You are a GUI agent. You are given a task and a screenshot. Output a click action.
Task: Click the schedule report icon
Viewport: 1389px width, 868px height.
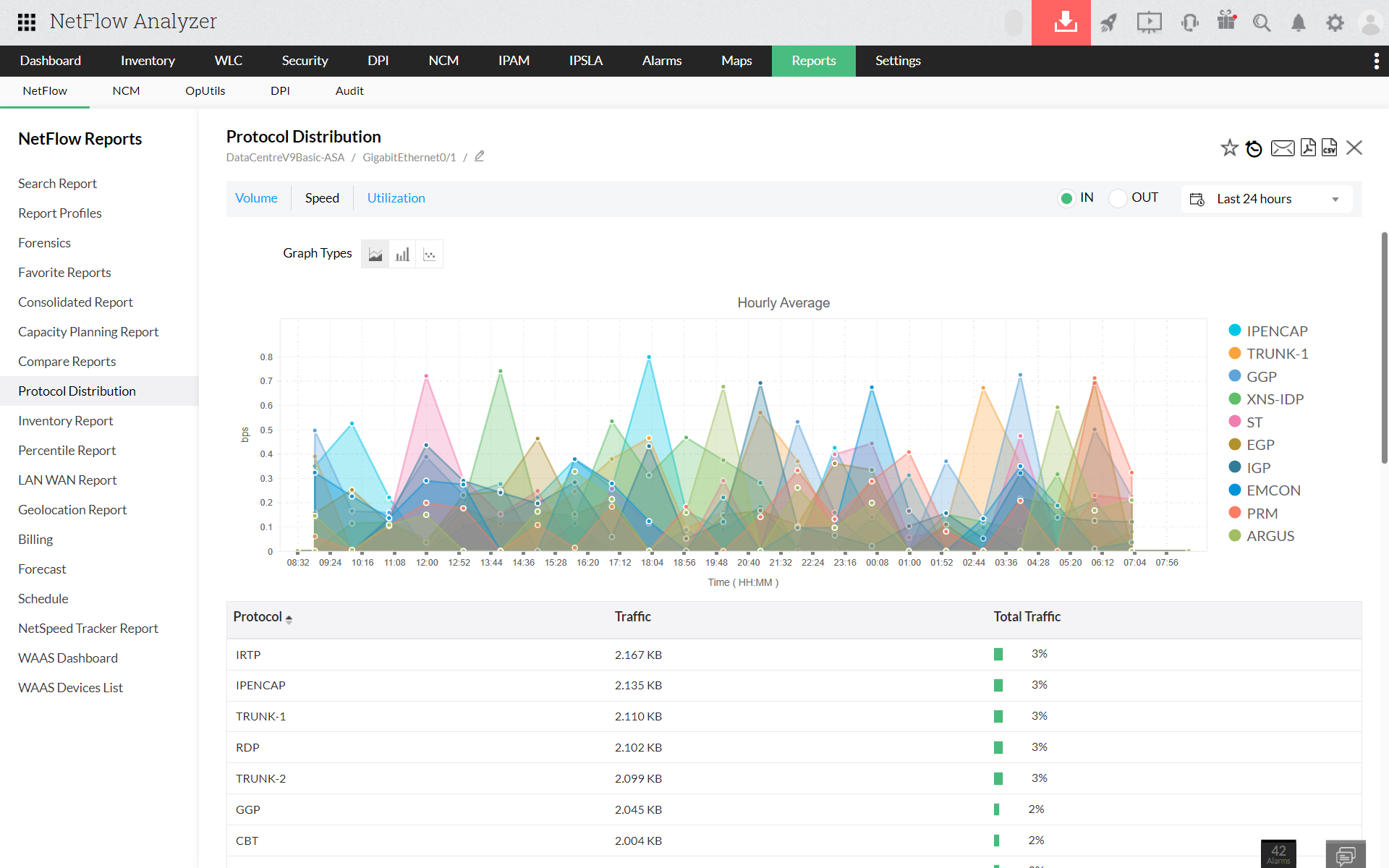pos(1253,147)
